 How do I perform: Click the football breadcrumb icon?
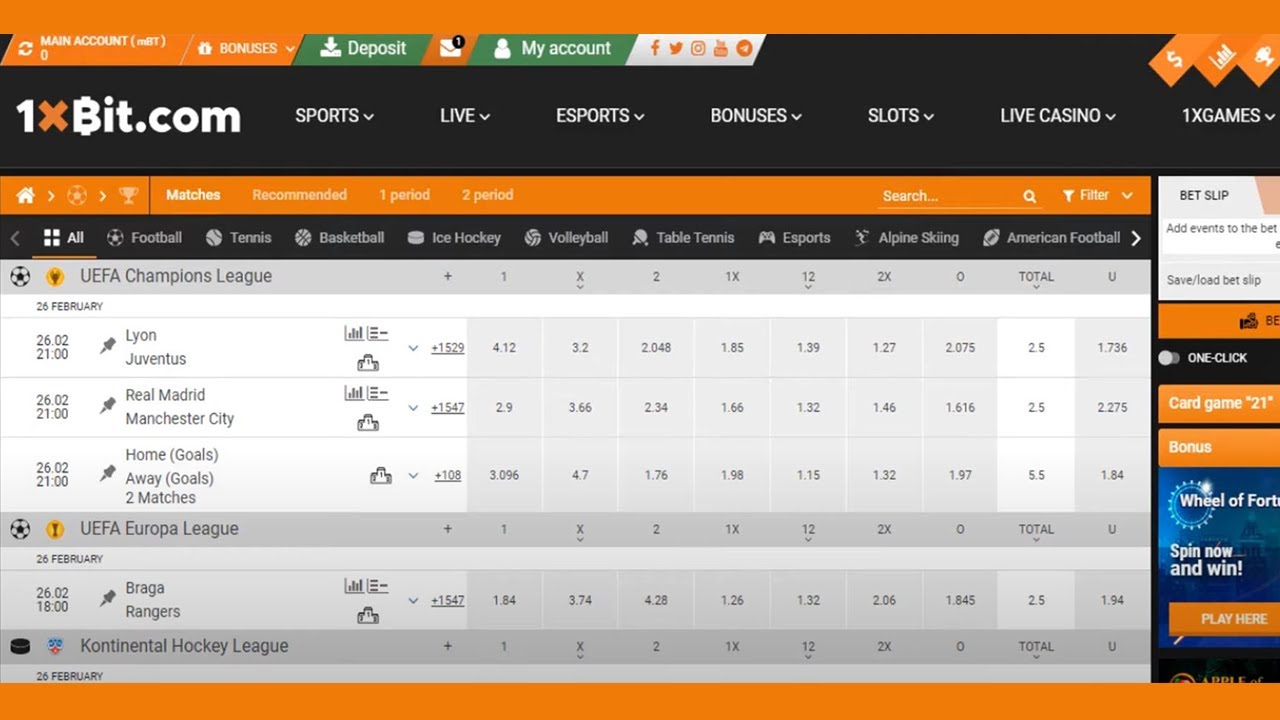pyautogui.click(x=77, y=195)
